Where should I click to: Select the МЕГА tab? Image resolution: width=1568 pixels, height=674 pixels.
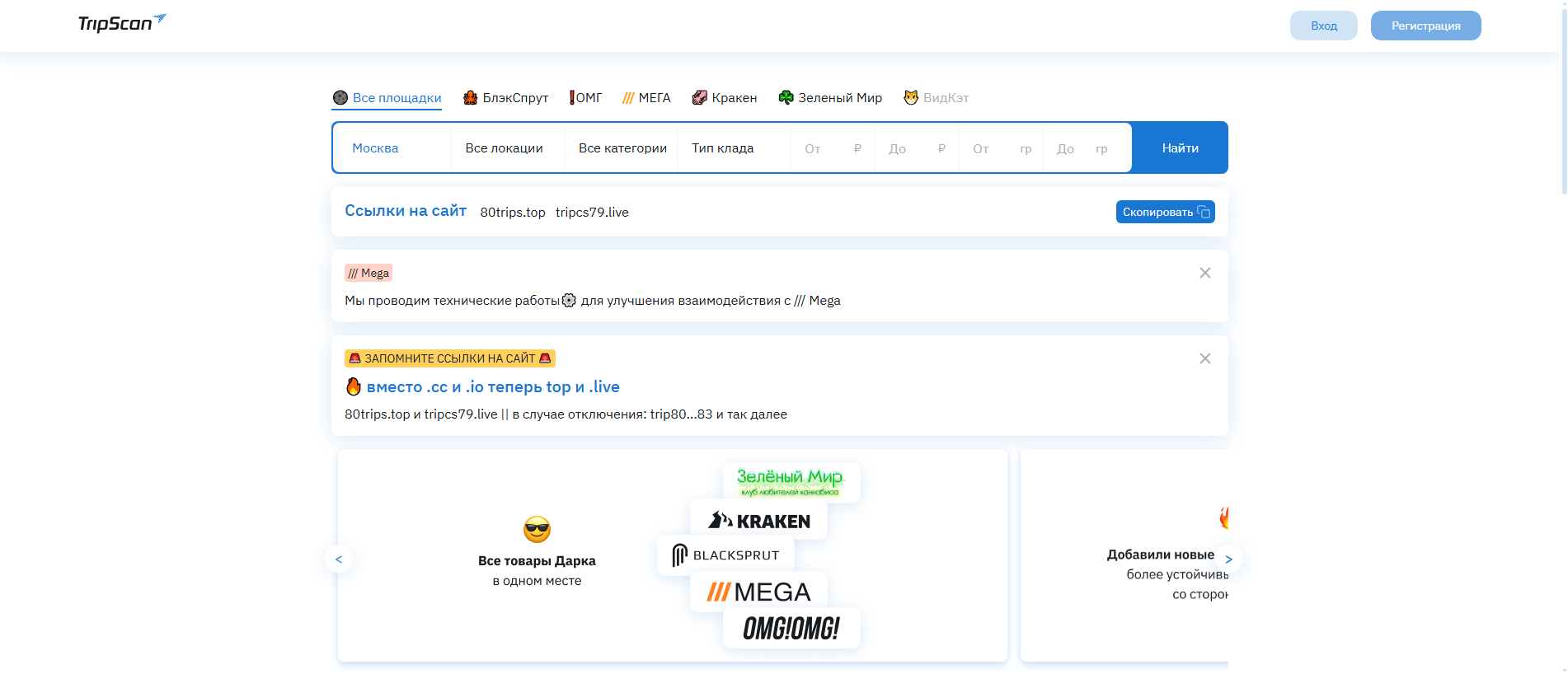coord(646,98)
